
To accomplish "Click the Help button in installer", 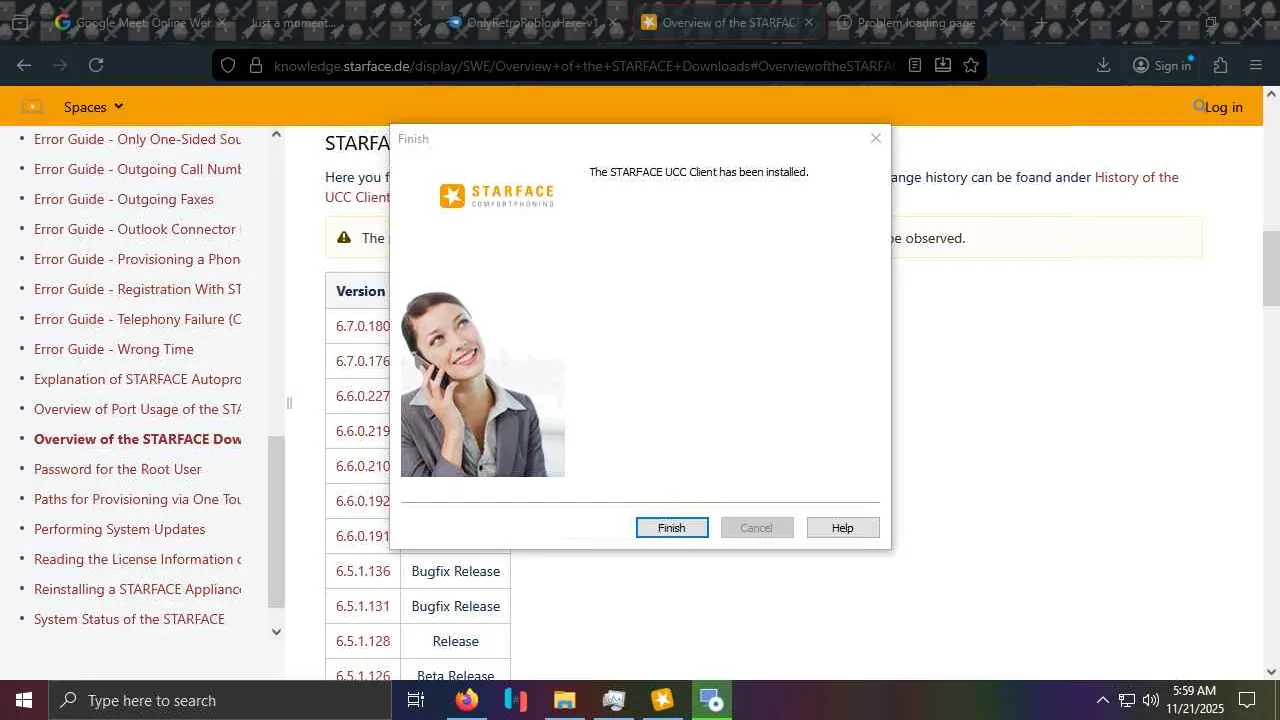I will coord(843,527).
